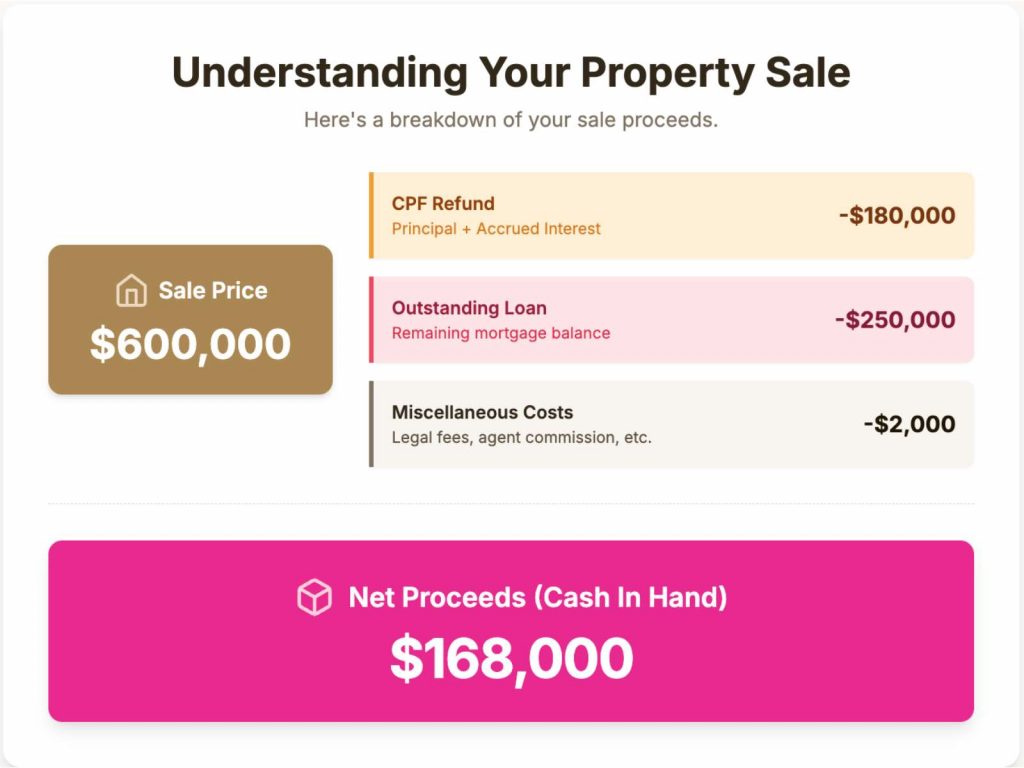The width and height of the screenshot is (1024, 768).
Task: Click the $600,000 sale price amount
Action: [x=190, y=344]
